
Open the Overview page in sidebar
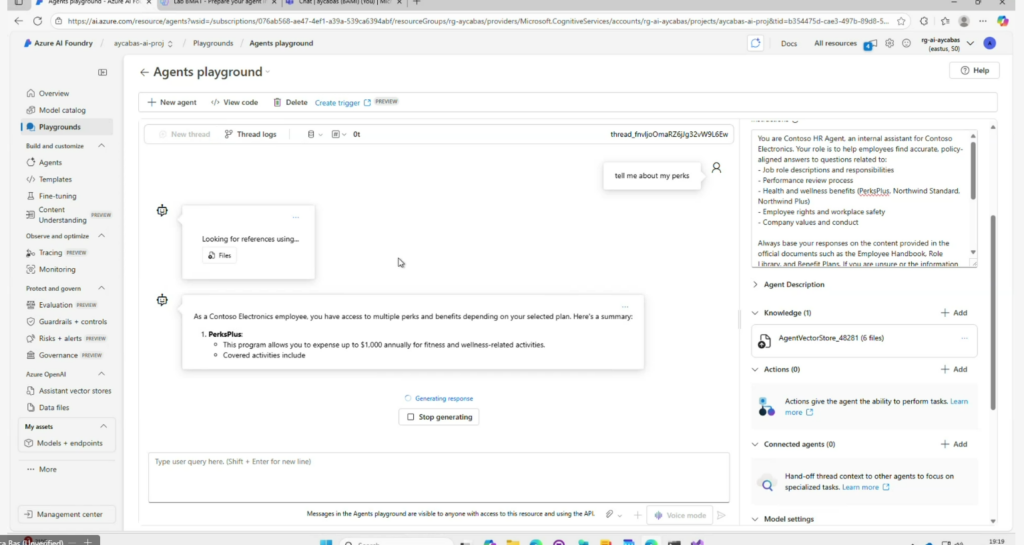pyautogui.click(x=54, y=93)
